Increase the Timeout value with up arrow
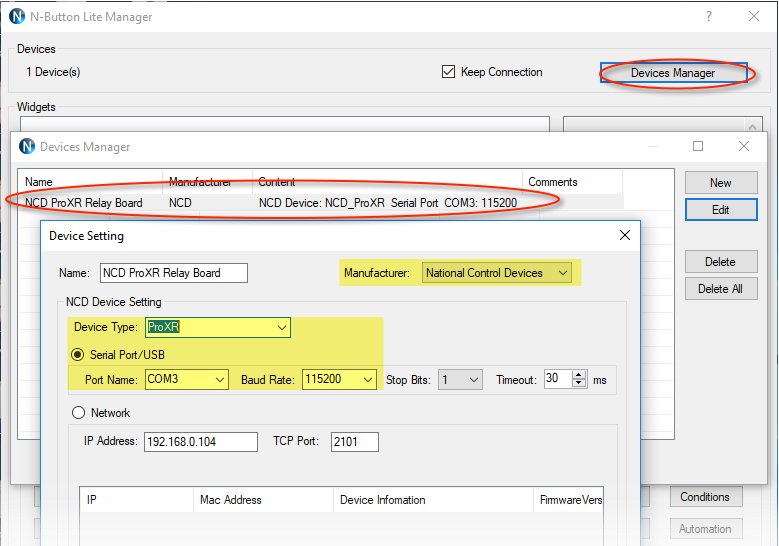The image size is (779, 546). (x=579, y=375)
